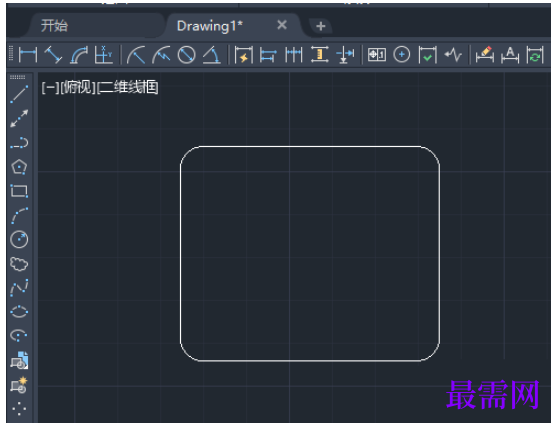The width and height of the screenshot is (558, 426).
Task: Select the Polygon tool
Action: click(x=19, y=167)
